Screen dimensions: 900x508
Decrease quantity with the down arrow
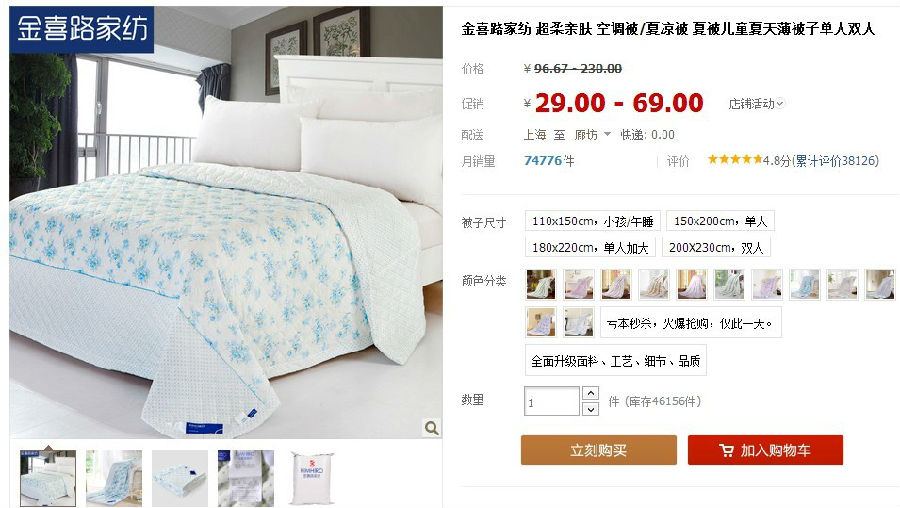coord(591,409)
